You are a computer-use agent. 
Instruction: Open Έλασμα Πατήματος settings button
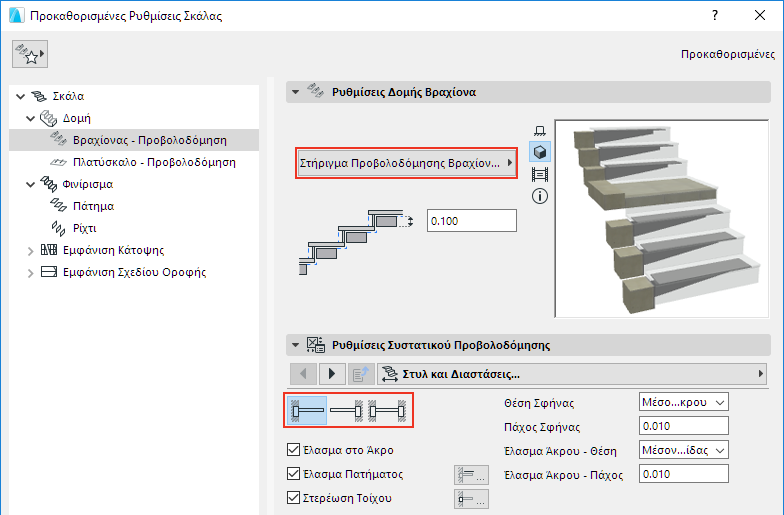(x=472, y=475)
